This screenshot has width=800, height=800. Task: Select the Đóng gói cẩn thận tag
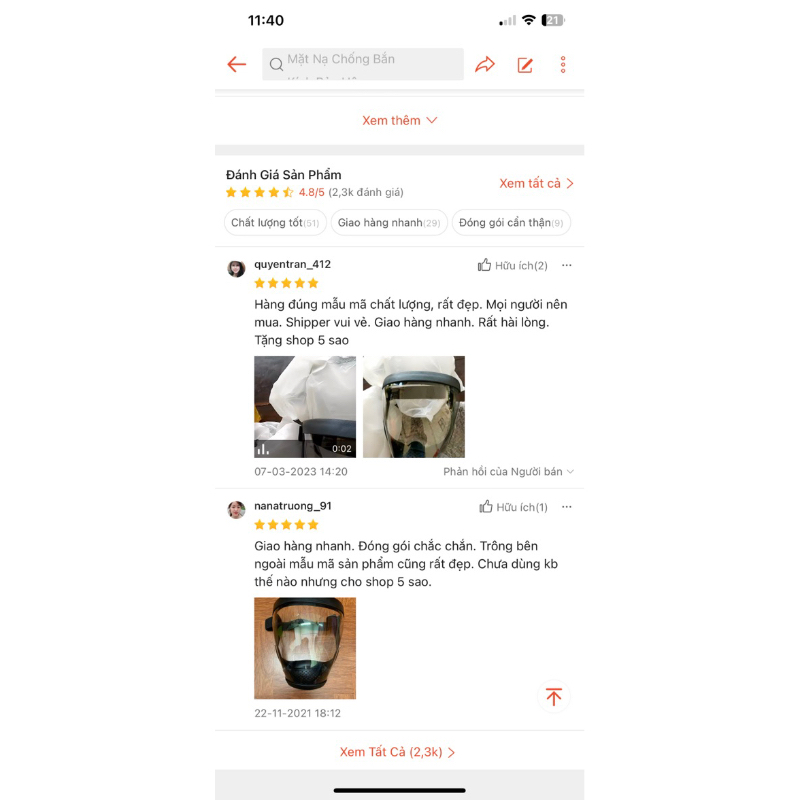click(x=511, y=222)
